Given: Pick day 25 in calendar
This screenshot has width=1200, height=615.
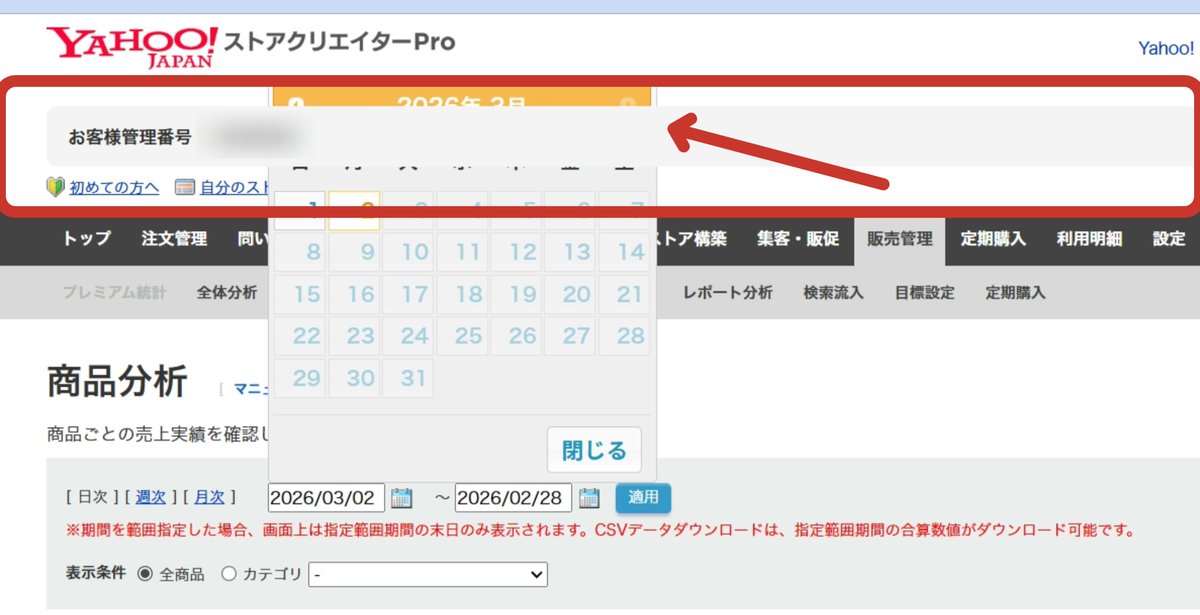Looking at the screenshot, I should click(x=462, y=336).
